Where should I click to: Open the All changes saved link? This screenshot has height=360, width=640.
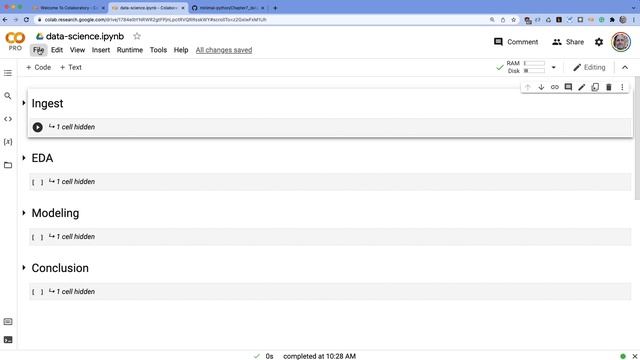(224, 50)
